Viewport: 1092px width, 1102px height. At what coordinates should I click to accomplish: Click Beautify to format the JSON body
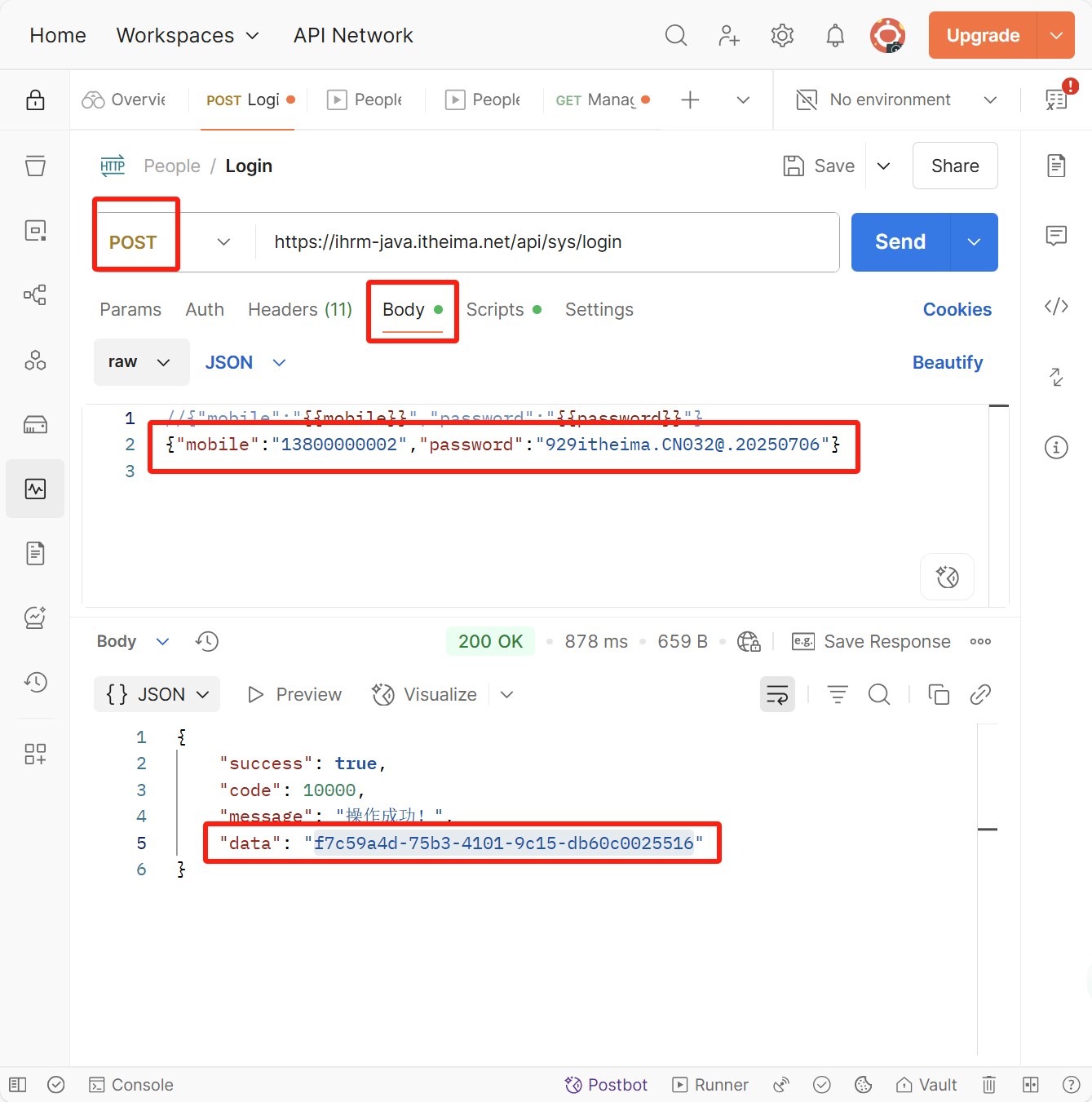tap(947, 362)
